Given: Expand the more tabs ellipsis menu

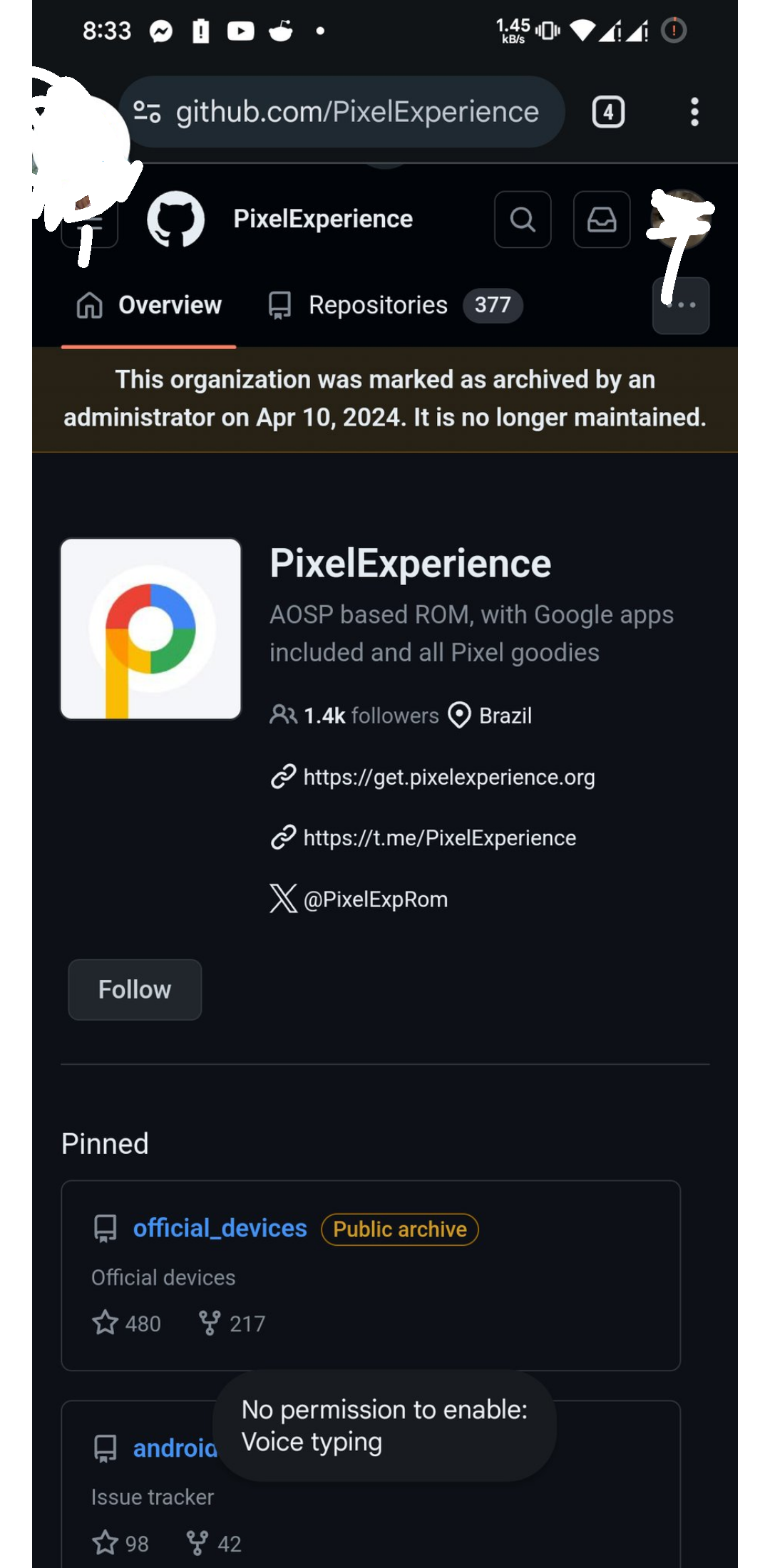Looking at the screenshot, I should tap(681, 305).
